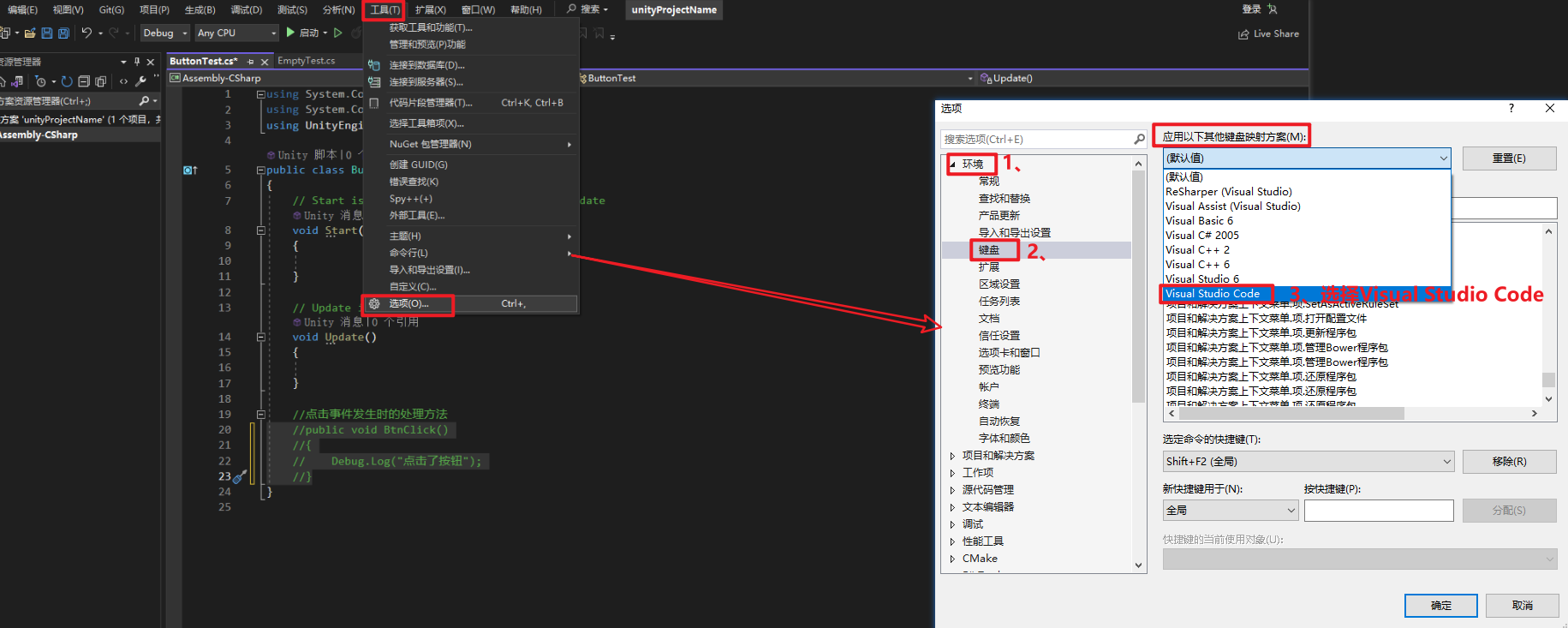
Task: Select Fonts and Colors (字体和颜色) tree item
Action: [1005, 439]
